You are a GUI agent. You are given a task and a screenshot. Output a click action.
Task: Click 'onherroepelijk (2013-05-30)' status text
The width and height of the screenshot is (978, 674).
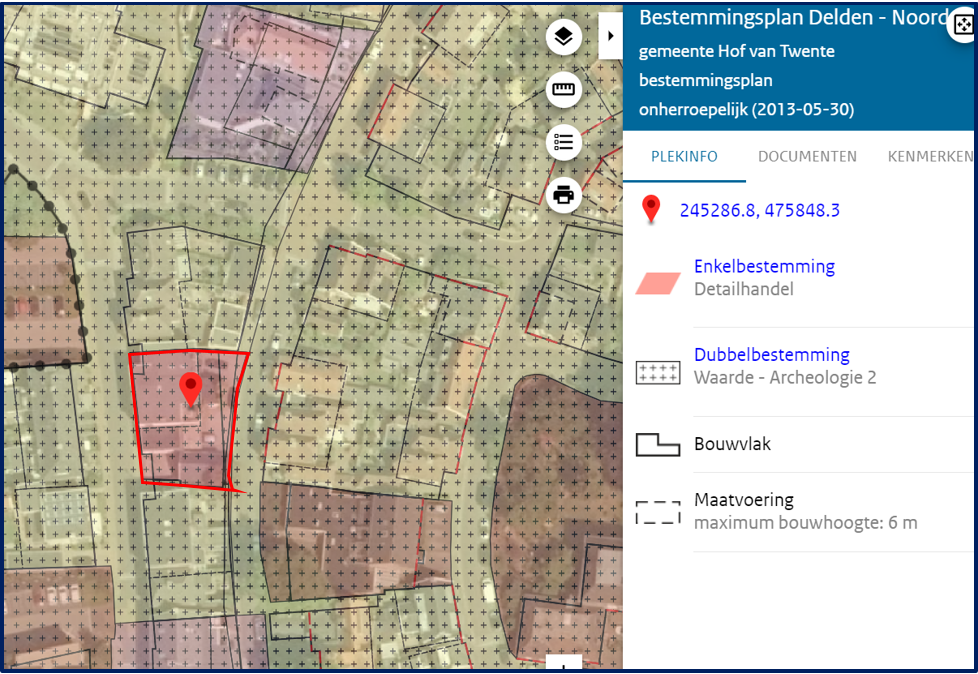tap(747, 110)
